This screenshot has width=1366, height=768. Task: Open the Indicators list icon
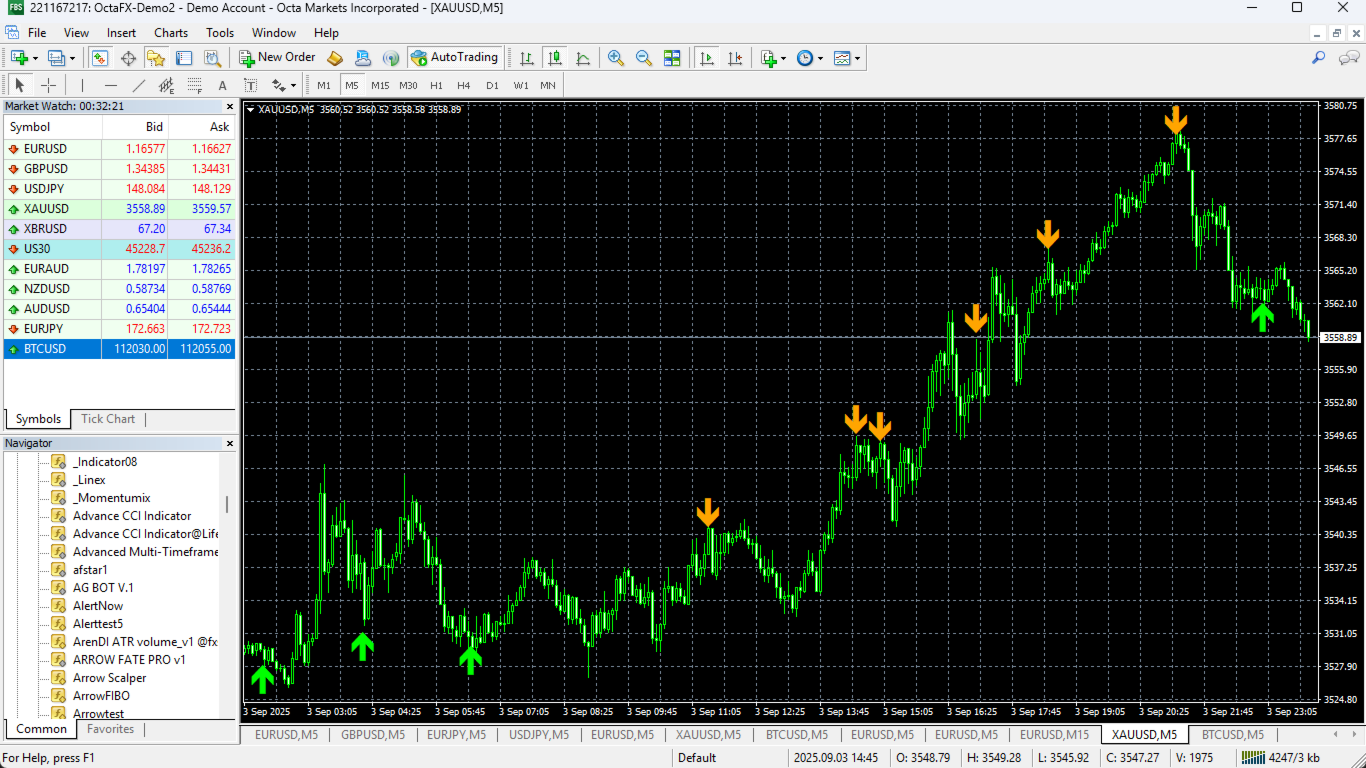coord(768,58)
